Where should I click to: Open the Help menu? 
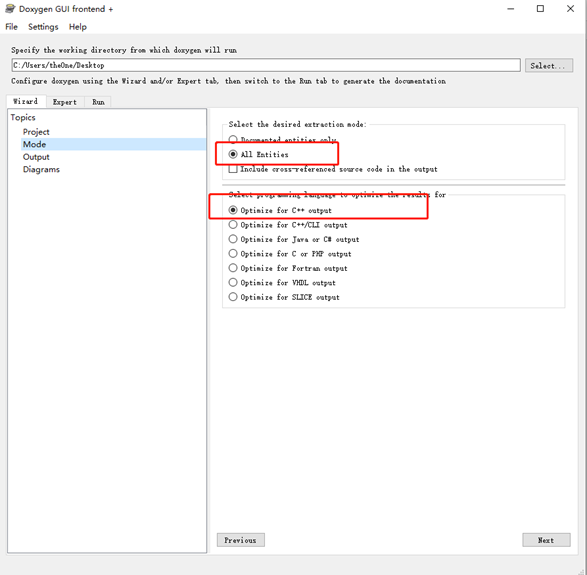pyautogui.click(x=77, y=27)
